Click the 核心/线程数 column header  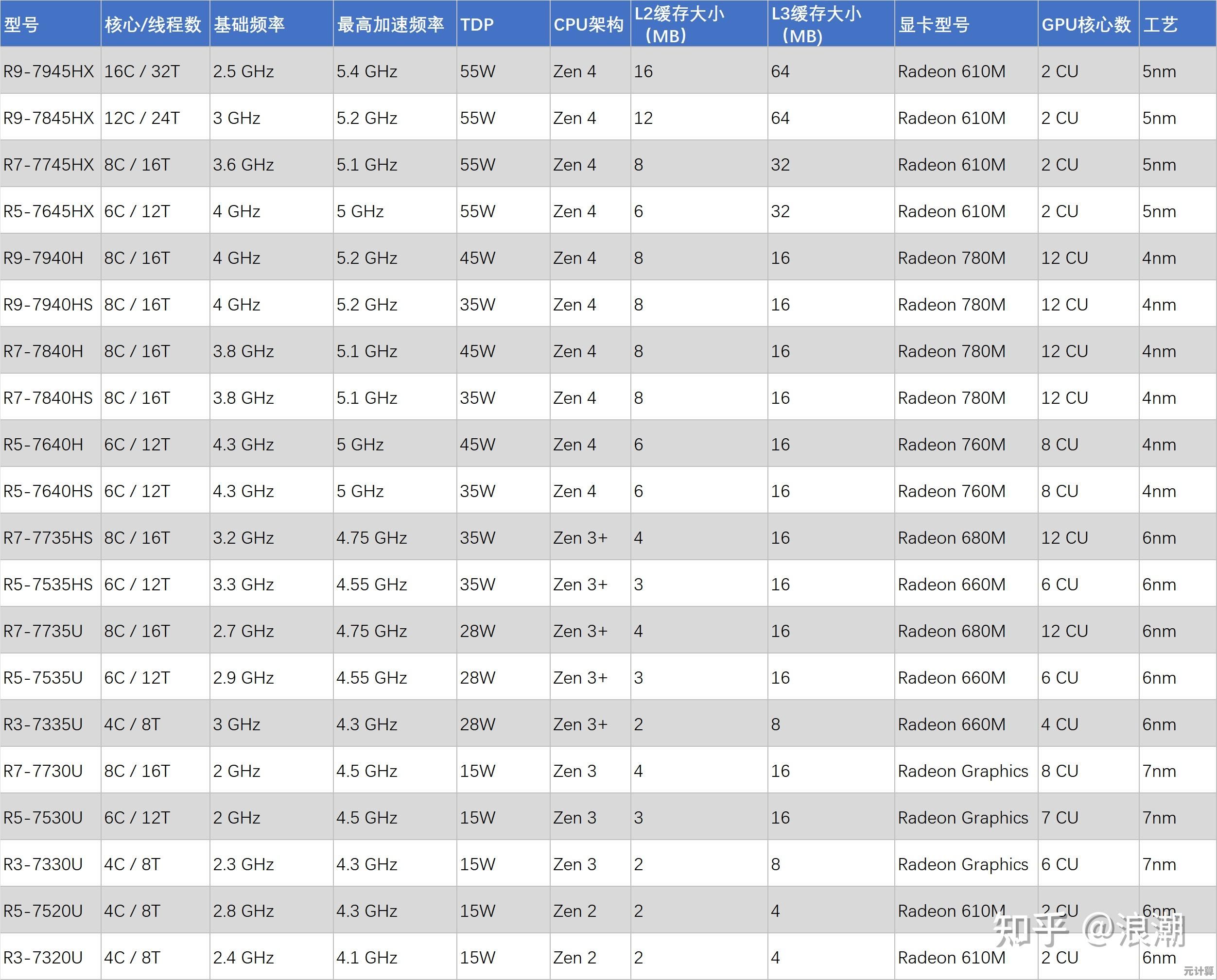[153, 25]
